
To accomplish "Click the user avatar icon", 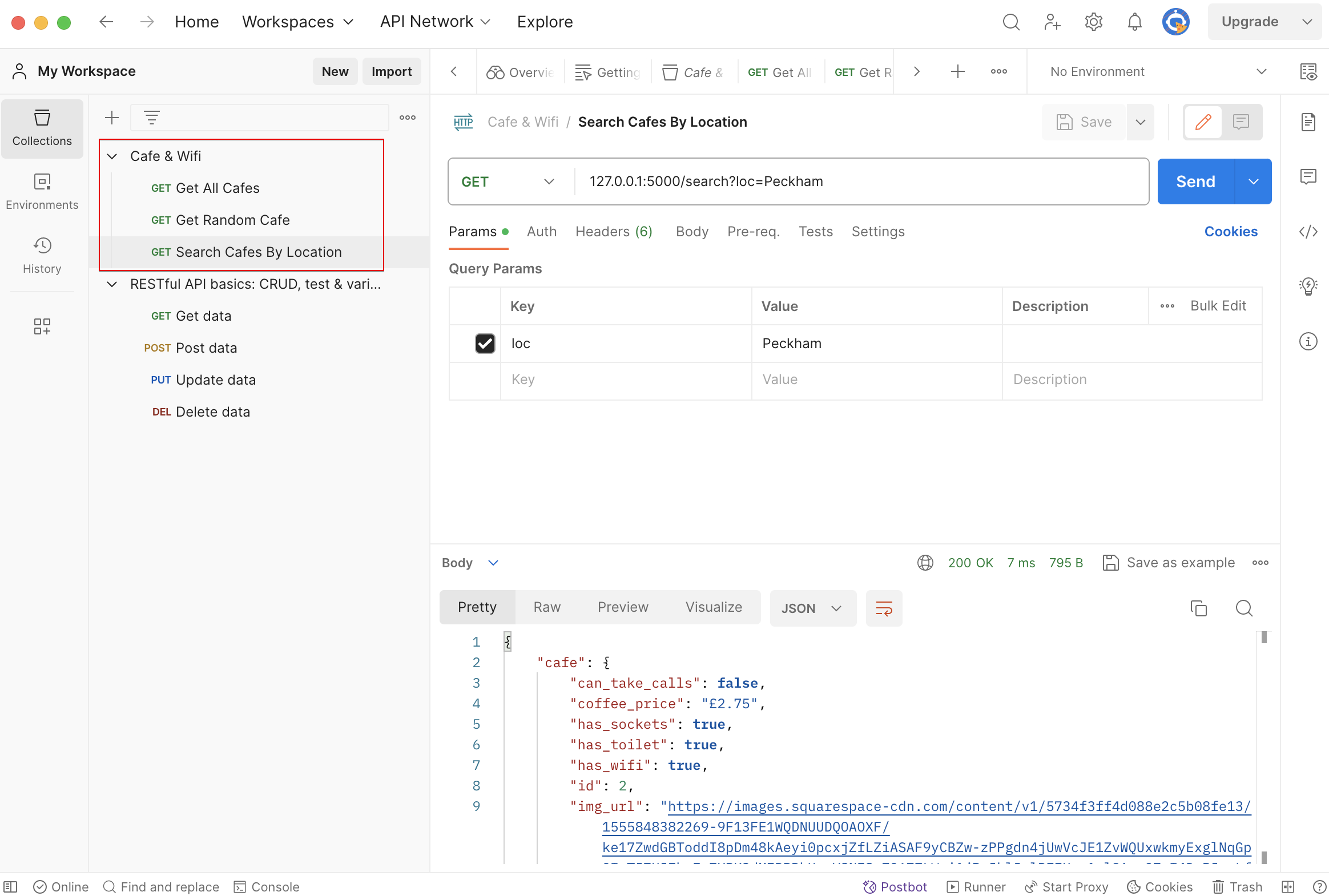I will [1176, 22].
